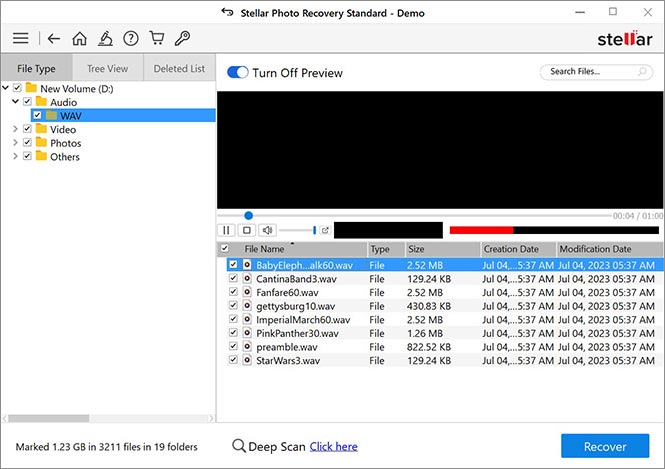
Task: Switch to the File Type tab
Action: click(x=36, y=68)
